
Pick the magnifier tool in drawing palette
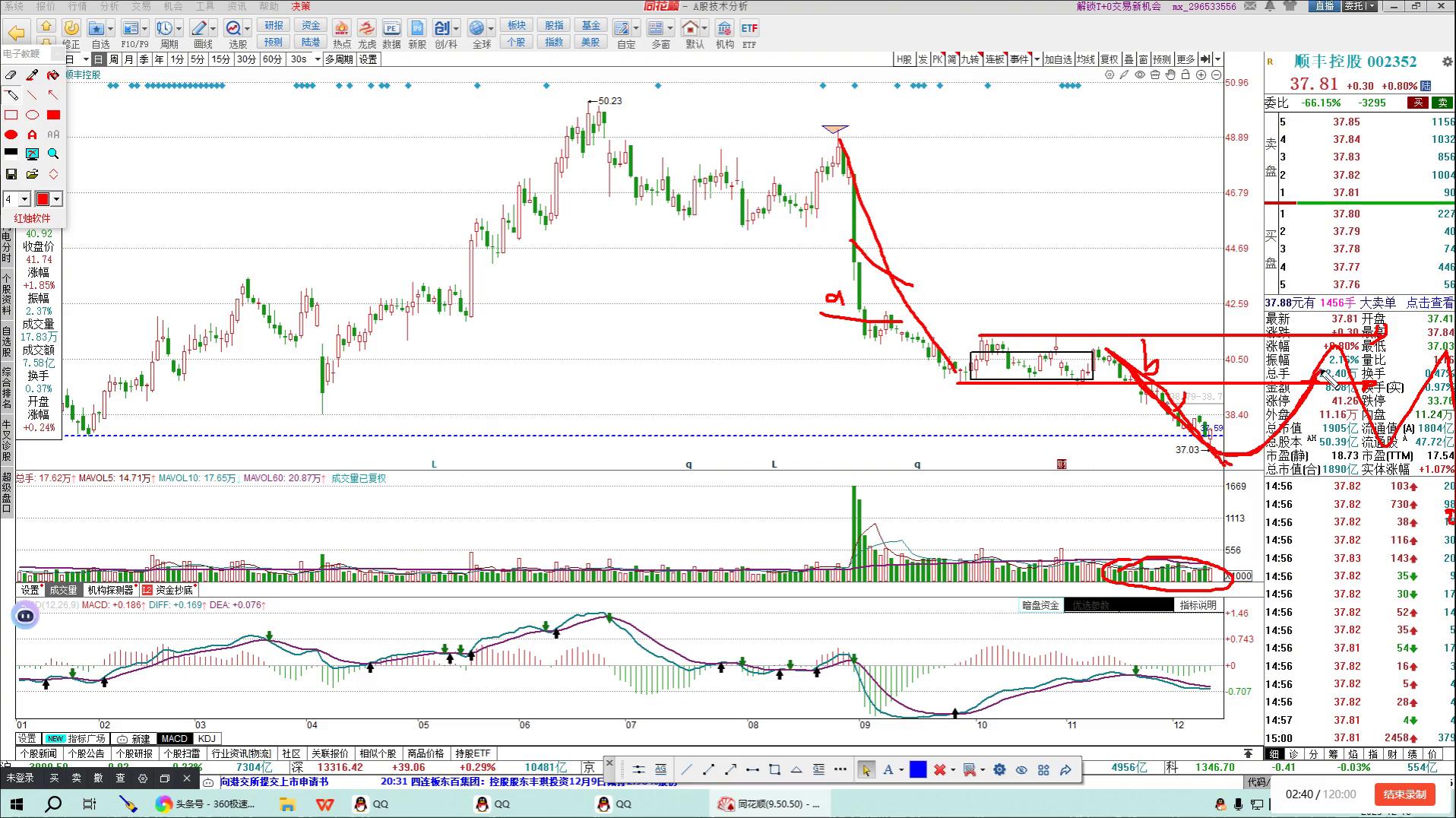53,154
